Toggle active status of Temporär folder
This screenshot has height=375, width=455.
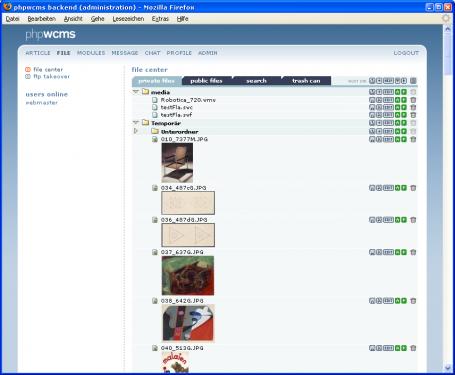click(397, 123)
